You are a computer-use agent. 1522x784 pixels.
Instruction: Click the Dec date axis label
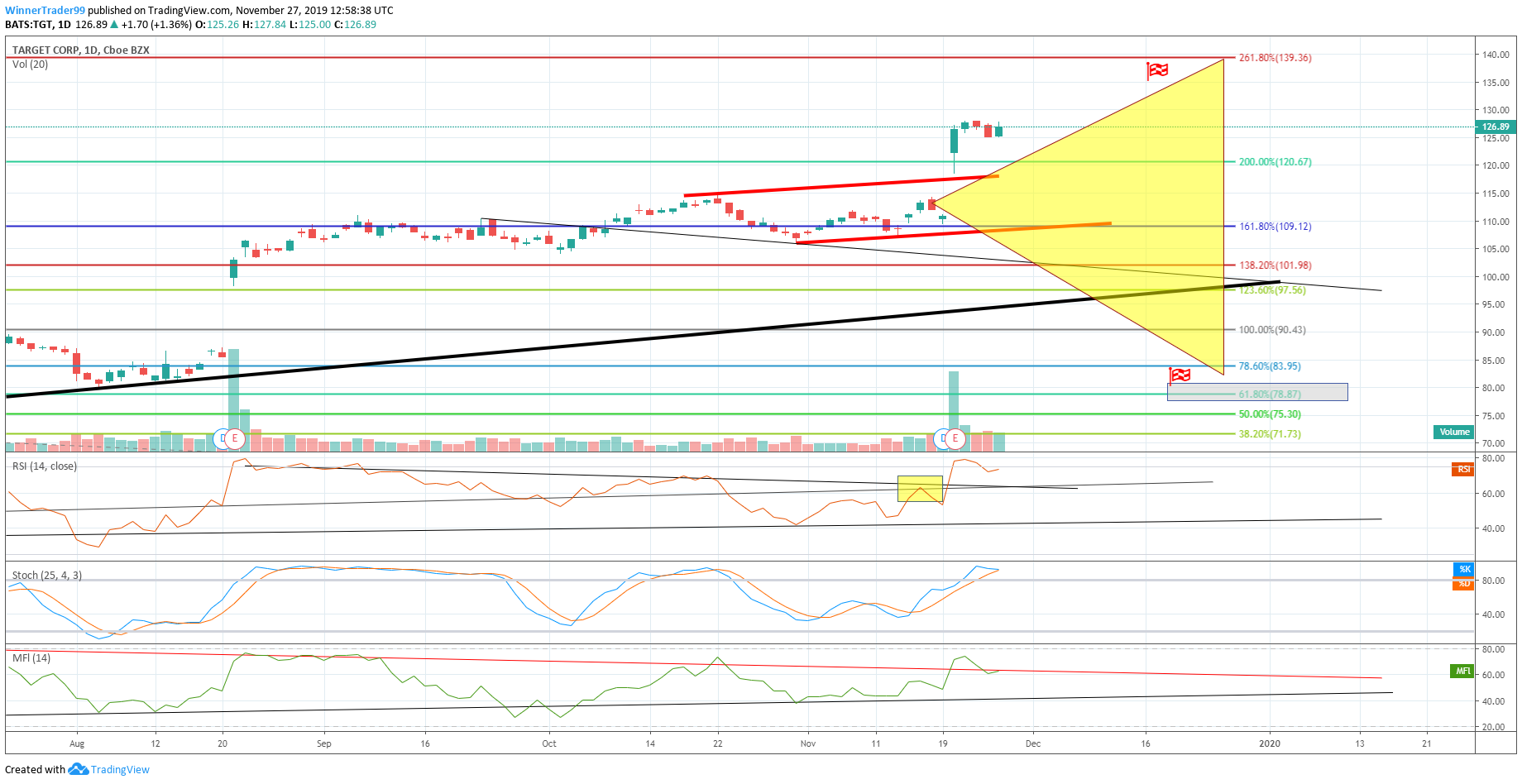click(x=1033, y=743)
